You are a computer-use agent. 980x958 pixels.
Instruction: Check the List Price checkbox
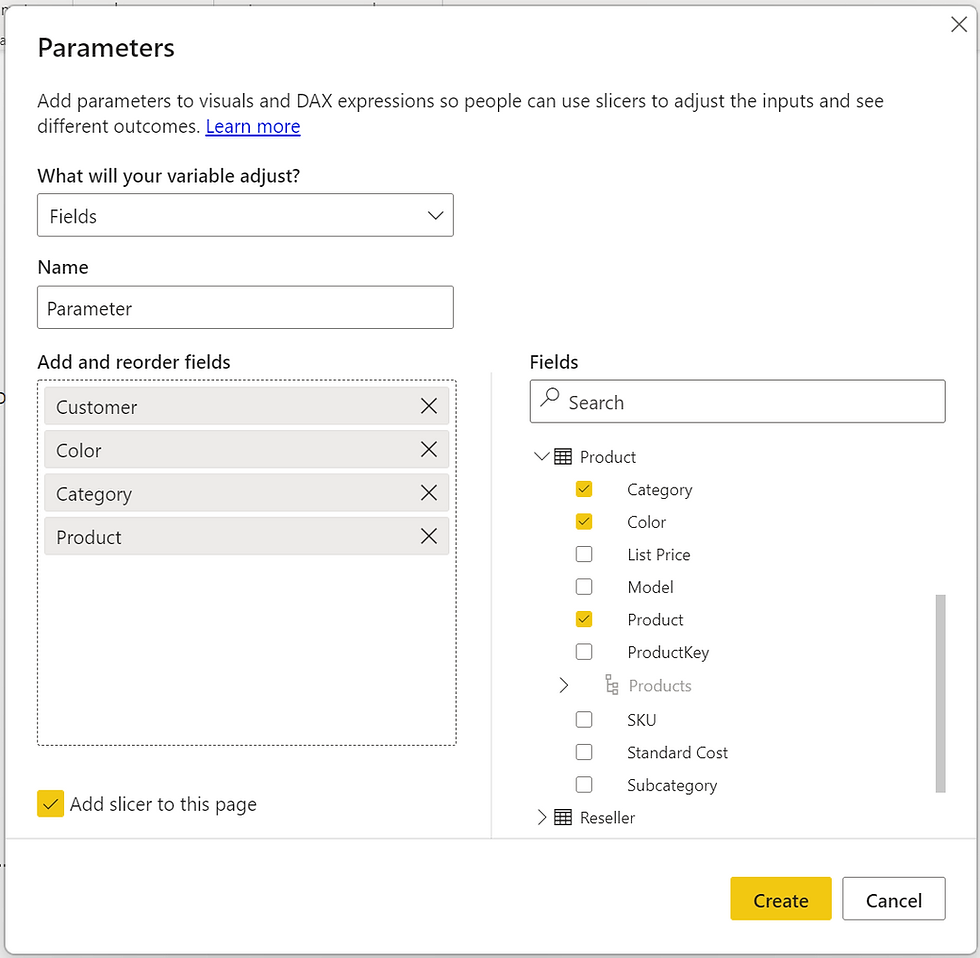[x=584, y=554]
